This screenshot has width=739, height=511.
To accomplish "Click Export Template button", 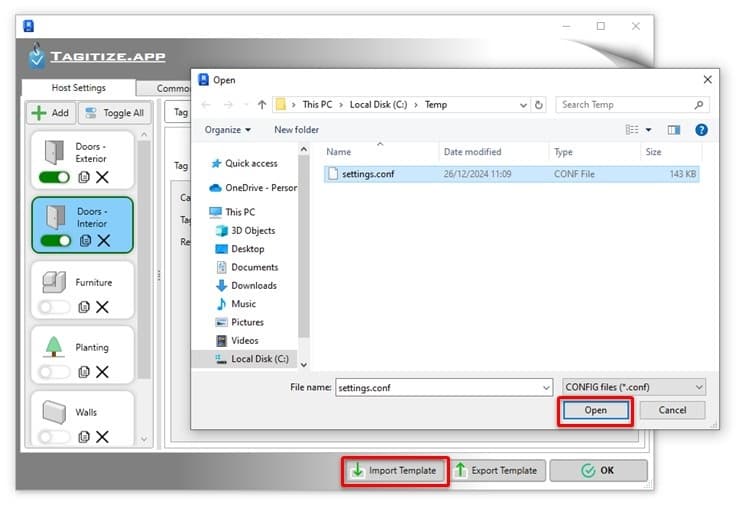I will (x=498, y=470).
